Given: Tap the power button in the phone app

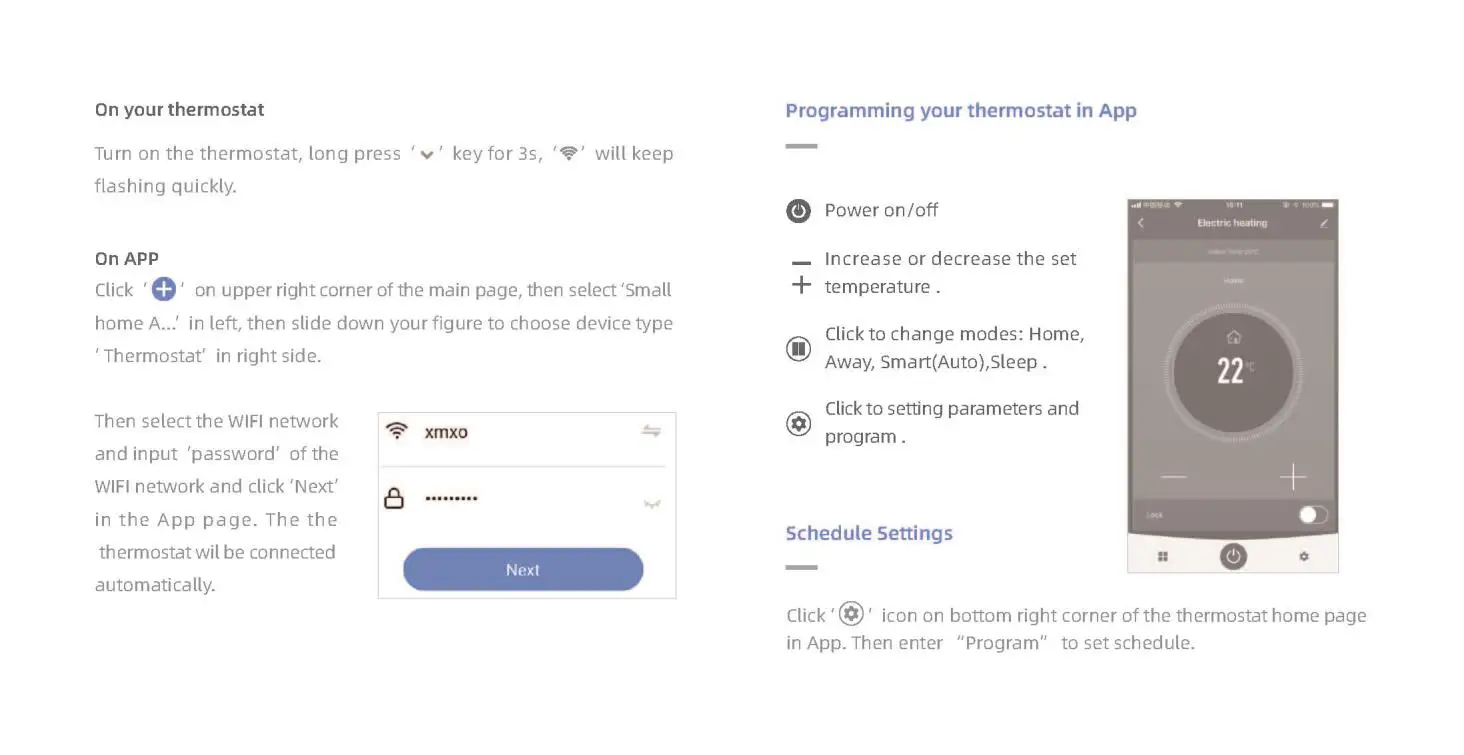Looking at the screenshot, I should pos(1232,556).
